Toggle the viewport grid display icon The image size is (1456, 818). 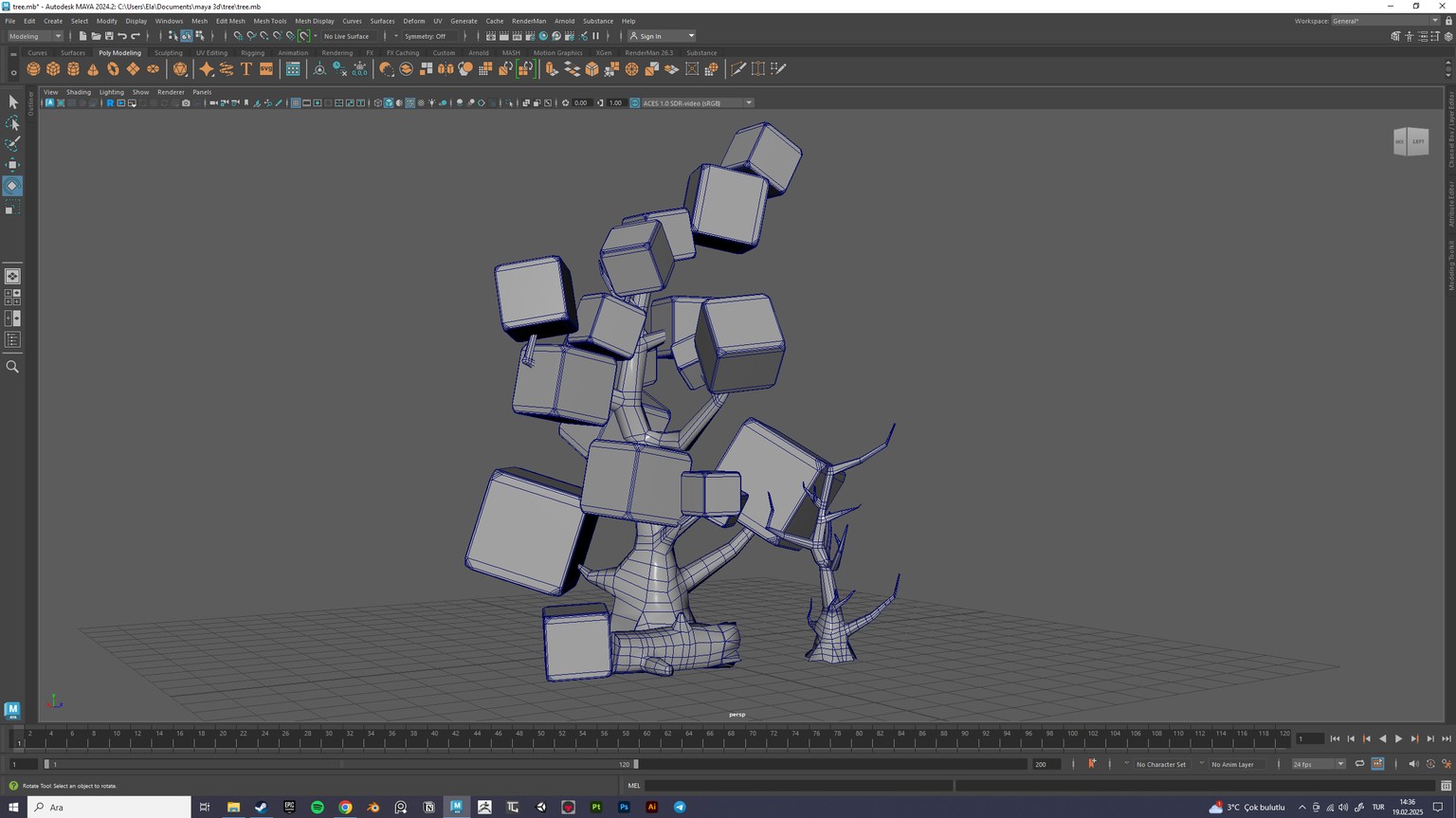pos(295,103)
